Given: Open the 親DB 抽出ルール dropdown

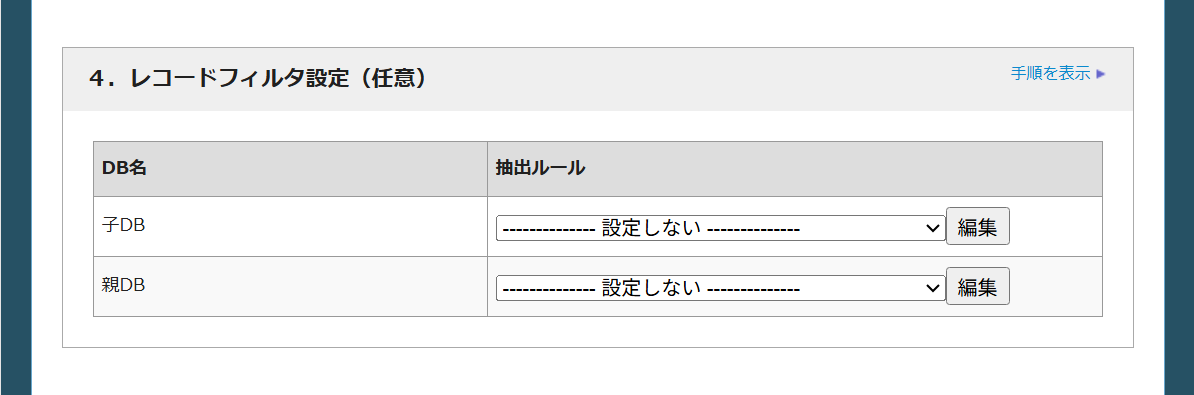Looking at the screenshot, I should (x=720, y=288).
